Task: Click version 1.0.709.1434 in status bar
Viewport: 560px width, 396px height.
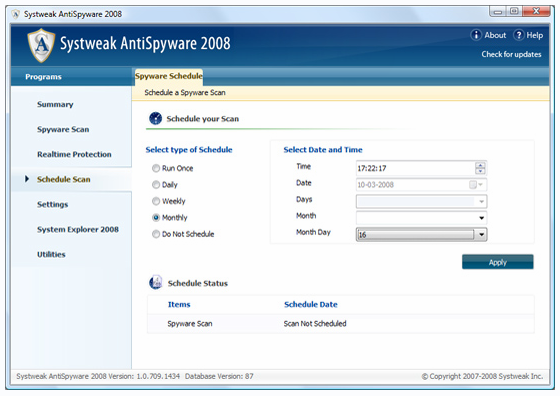Action: click(x=158, y=376)
